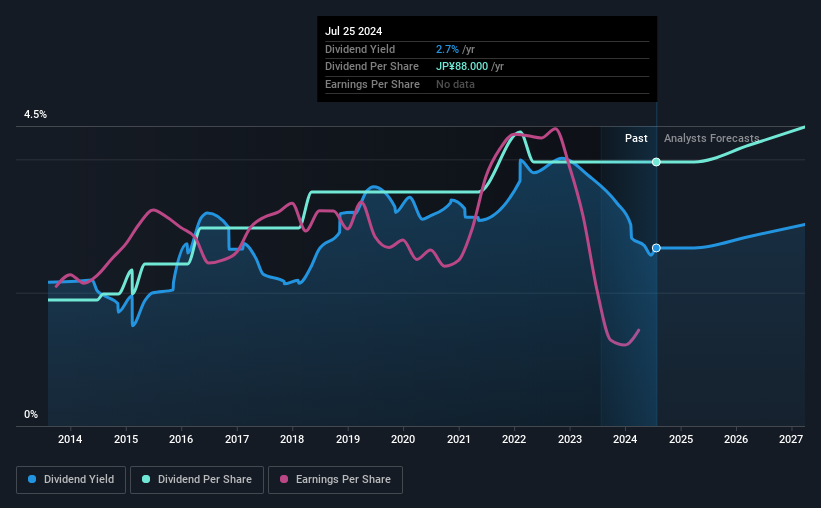Click the tooltip's Dividend Yield row label

click(x=360, y=49)
